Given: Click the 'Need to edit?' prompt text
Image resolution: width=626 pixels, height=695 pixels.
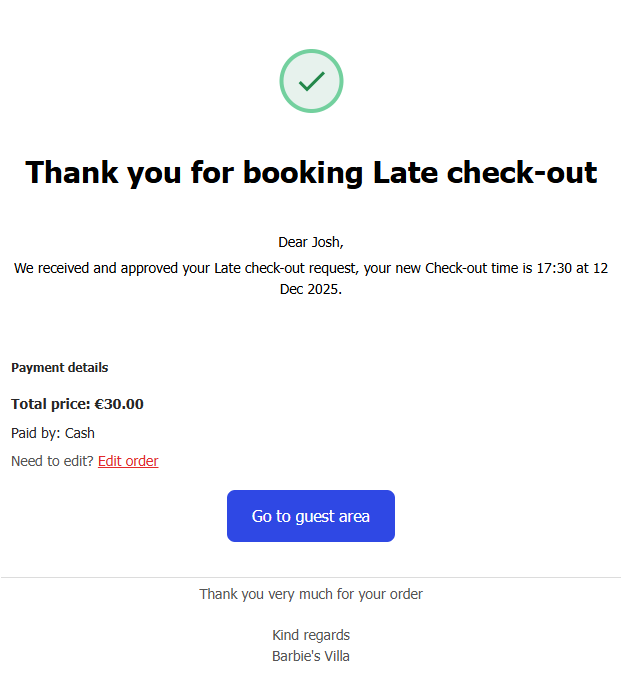Looking at the screenshot, I should 52,461.
